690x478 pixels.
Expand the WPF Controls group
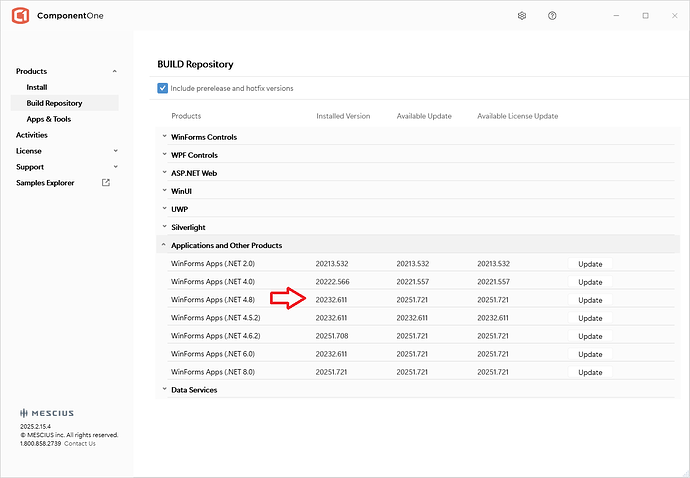tap(164, 155)
